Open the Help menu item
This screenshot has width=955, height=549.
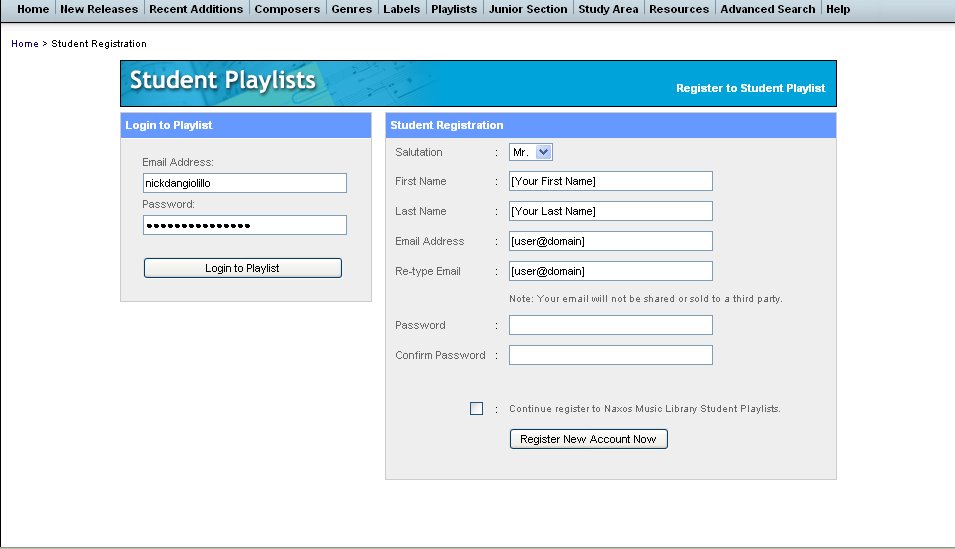click(838, 9)
